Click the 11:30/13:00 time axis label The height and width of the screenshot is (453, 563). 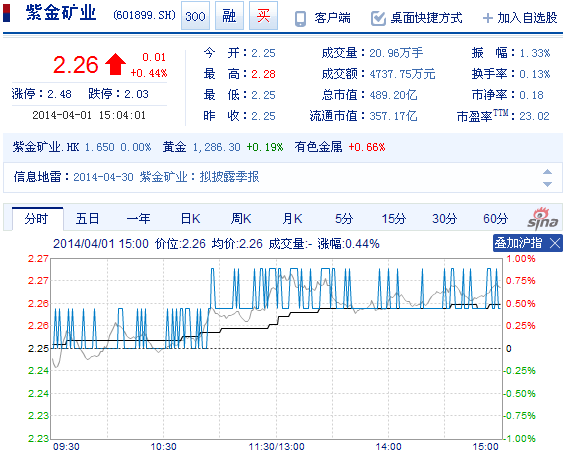(x=276, y=447)
